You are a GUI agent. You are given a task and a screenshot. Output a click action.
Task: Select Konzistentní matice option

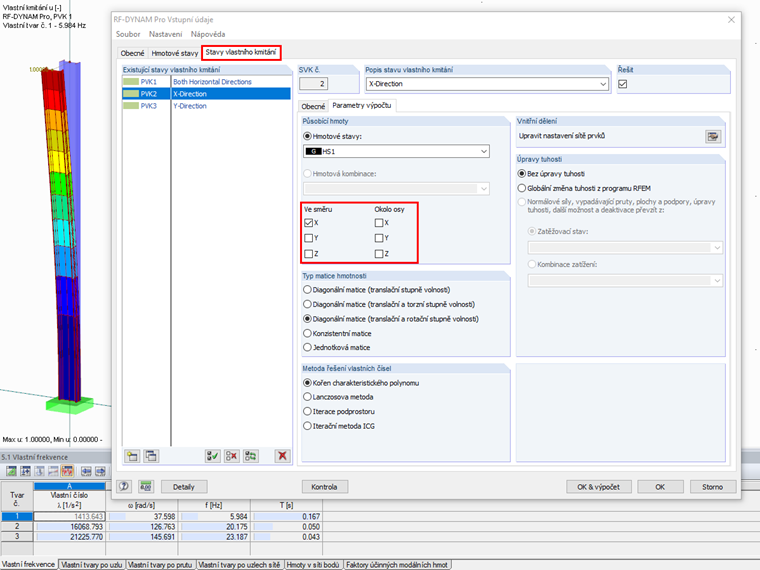click(307, 333)
